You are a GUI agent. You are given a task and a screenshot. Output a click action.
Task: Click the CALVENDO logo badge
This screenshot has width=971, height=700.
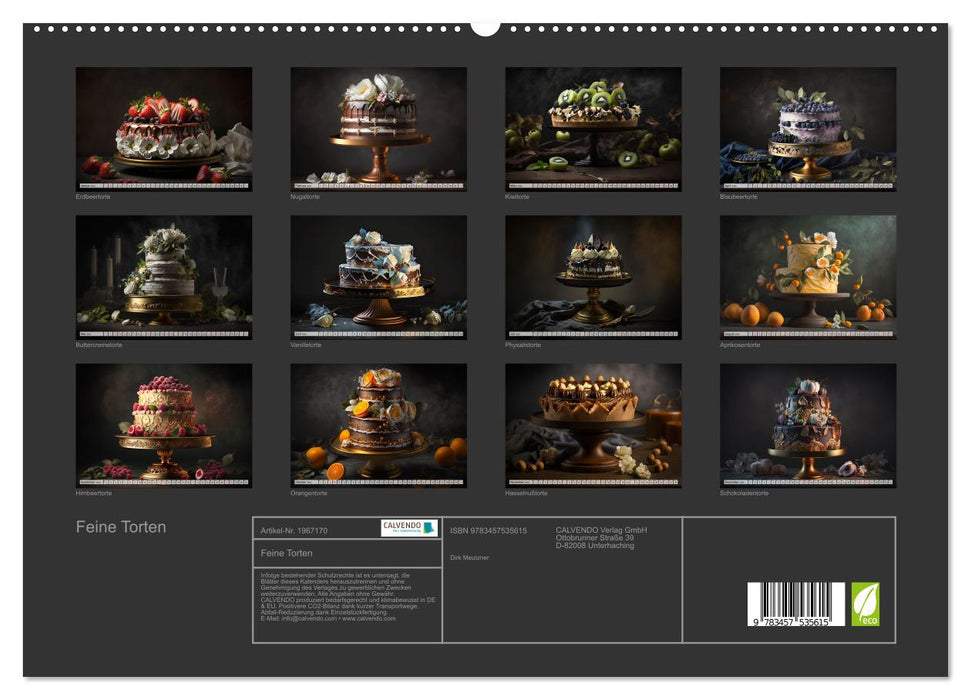click(x=409, y=528)
